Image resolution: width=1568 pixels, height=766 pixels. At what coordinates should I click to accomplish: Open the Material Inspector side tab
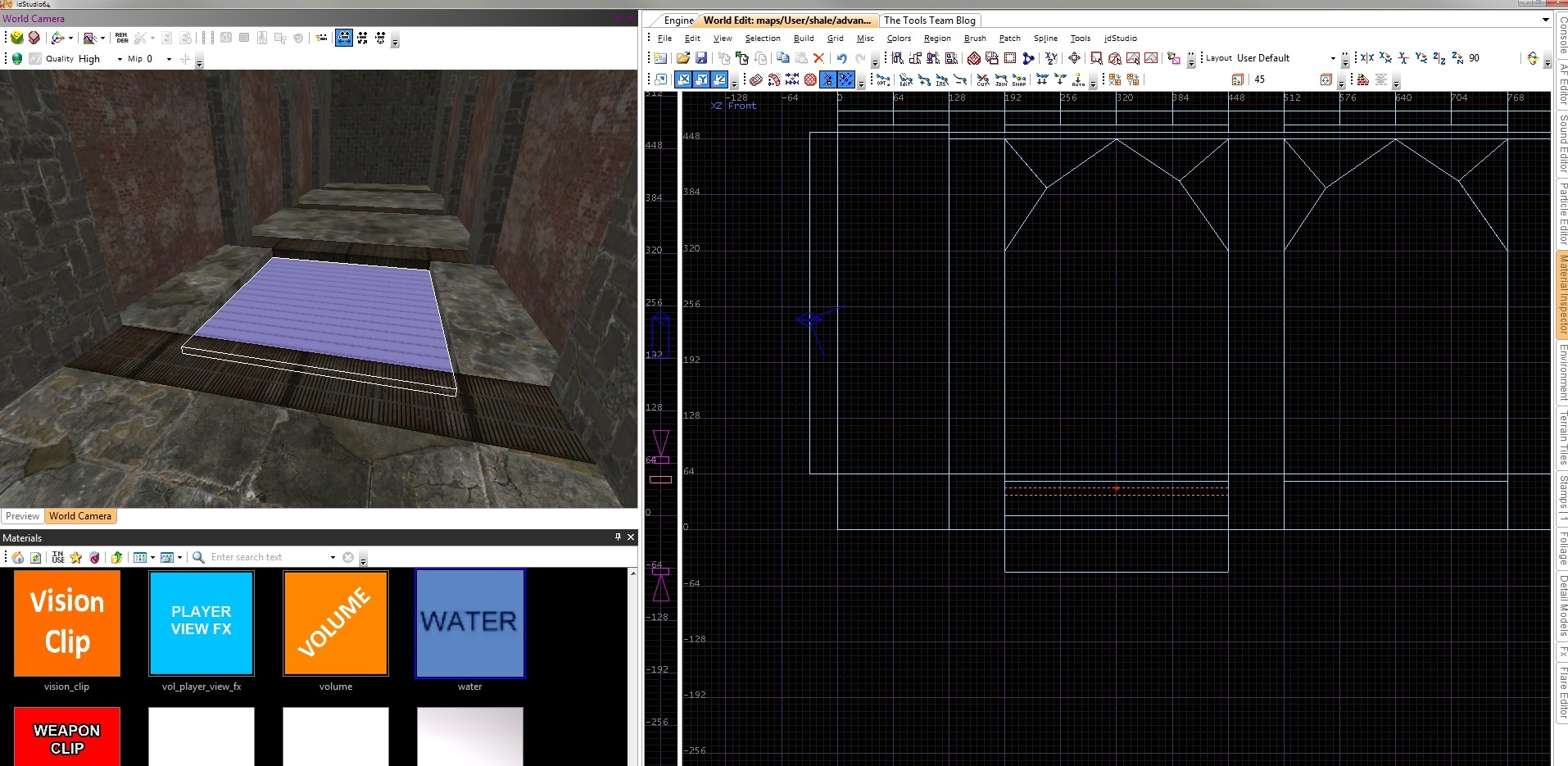1562,294
